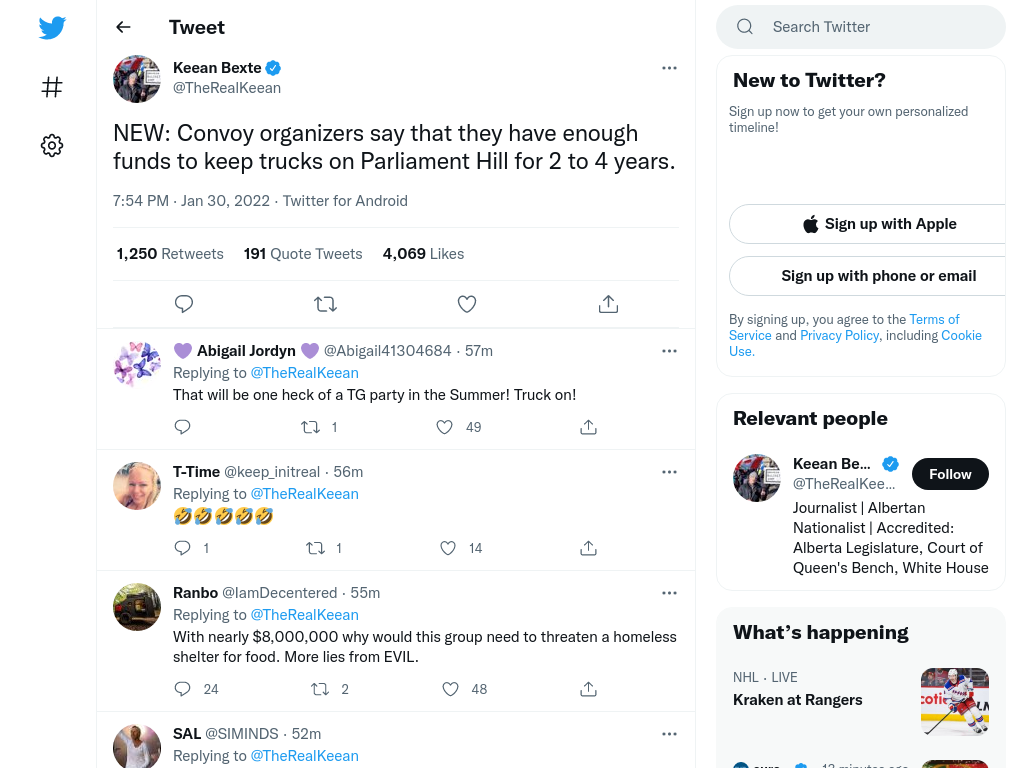Open Explore via the hashtag icon
Image resolution: width=1024 pixels, height=768 pixels.
tap(52, 87)
